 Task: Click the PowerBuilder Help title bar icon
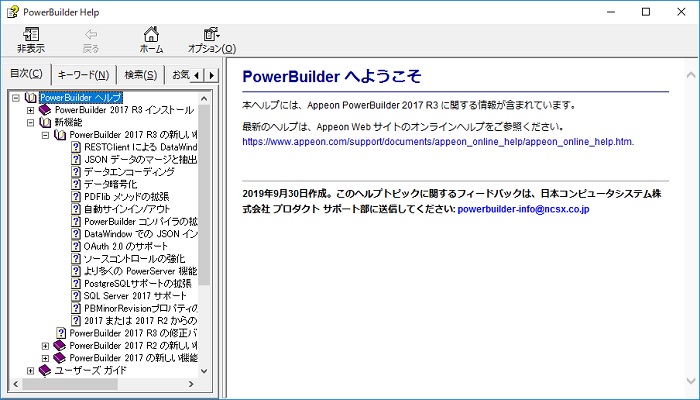[12, 12]
